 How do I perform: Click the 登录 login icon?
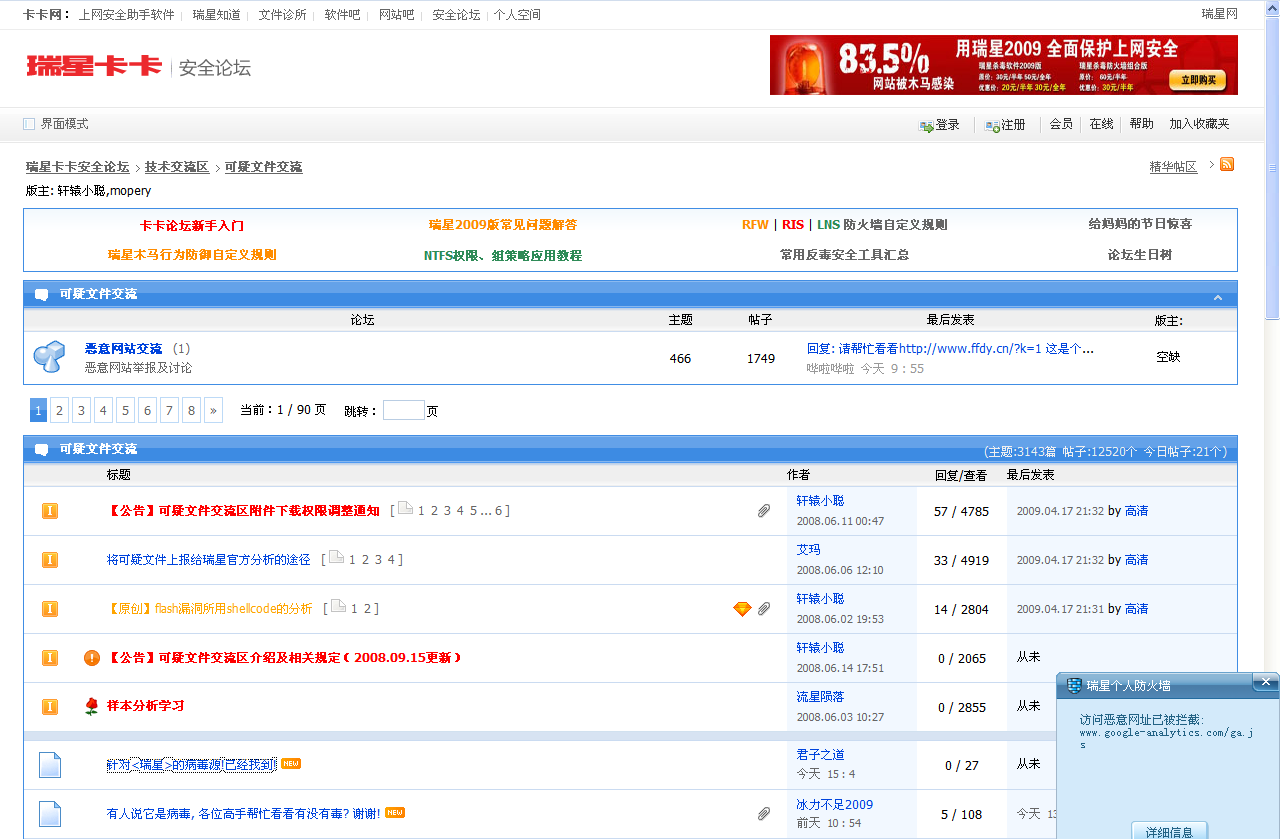(926, 126)
